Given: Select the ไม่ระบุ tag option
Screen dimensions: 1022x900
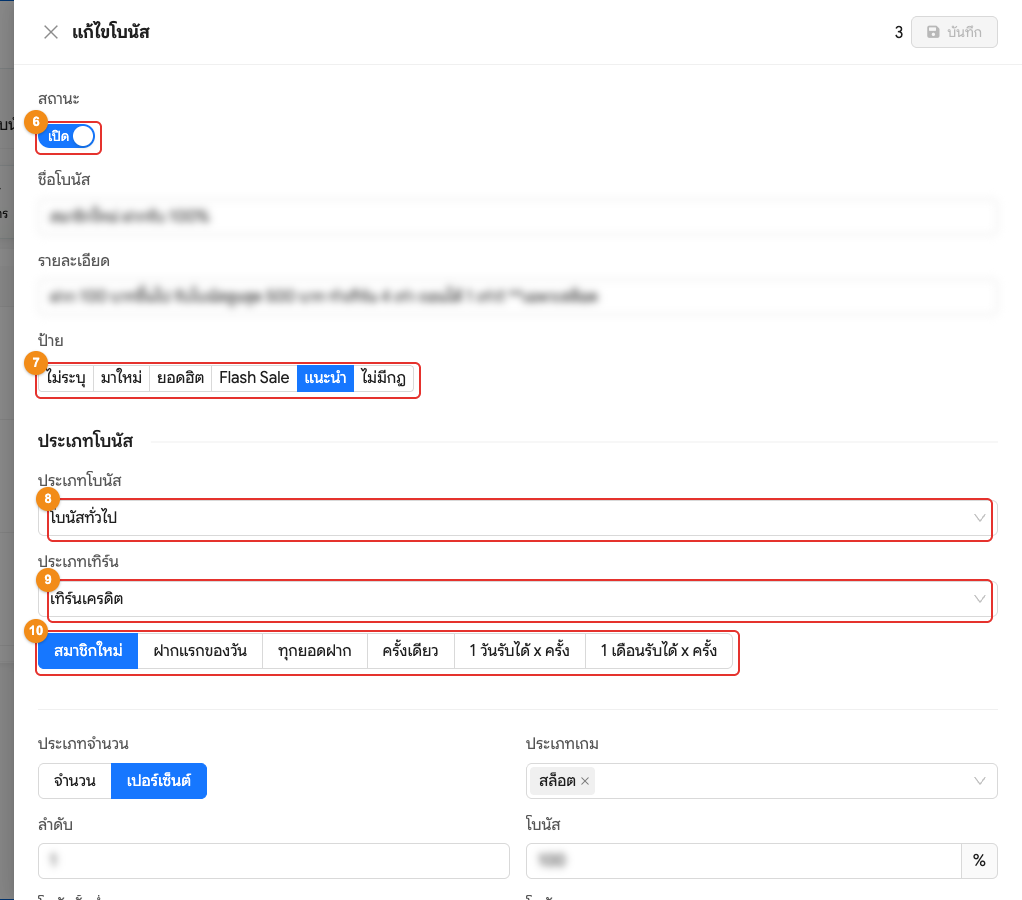Looking at the screenshot, I should 66,378.
